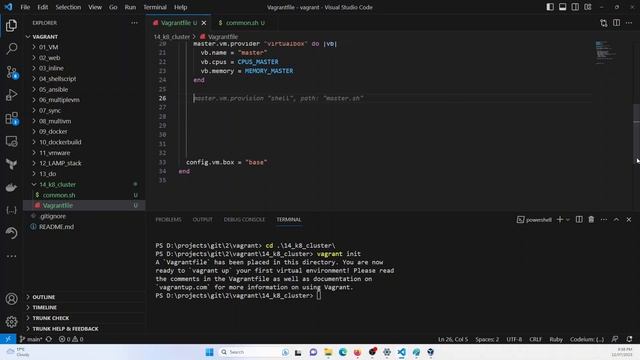
Task: Open errors and warnings count in status bar
Action: pos(71,339)
